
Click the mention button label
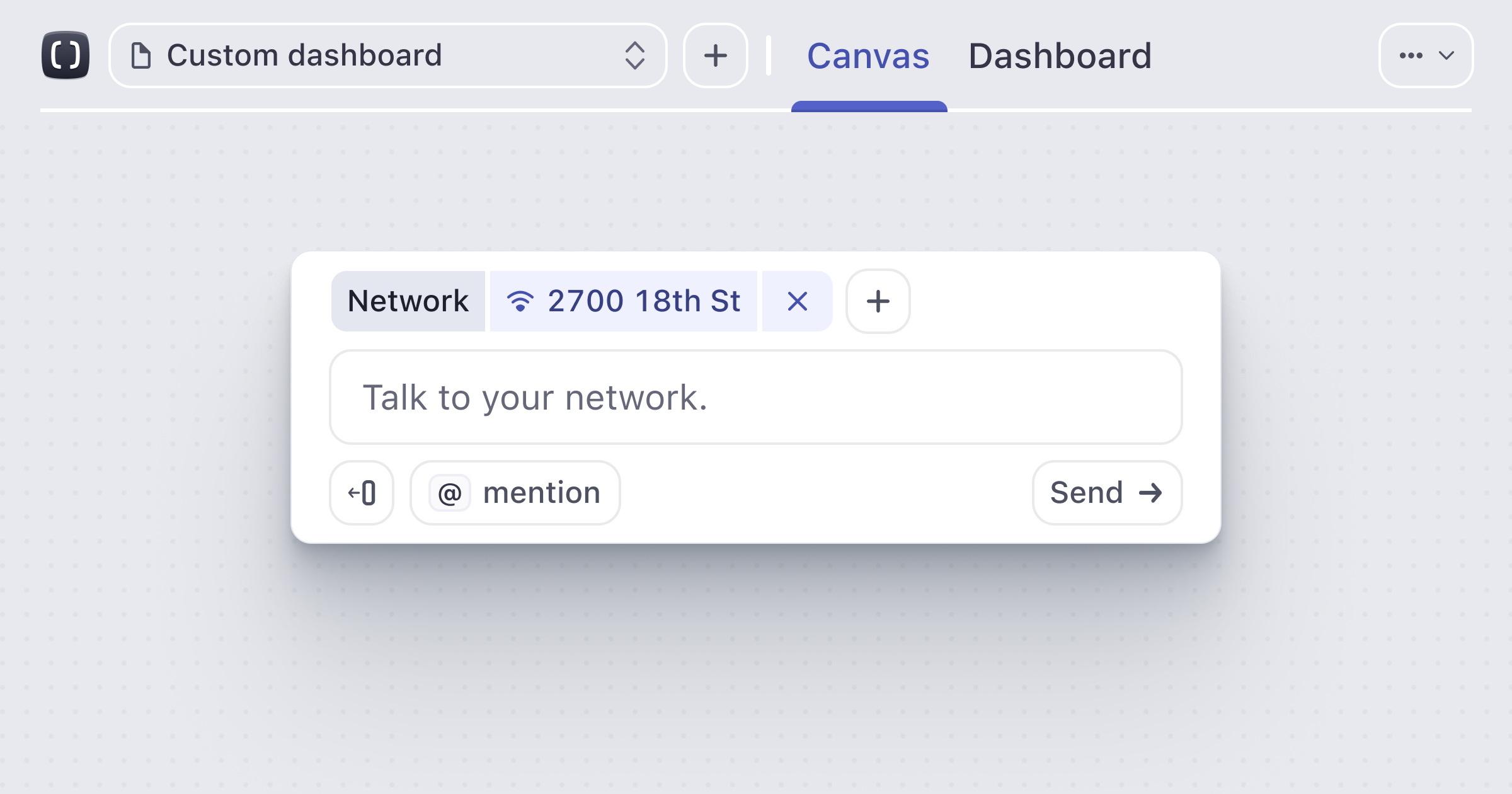(x=541, y=493)
